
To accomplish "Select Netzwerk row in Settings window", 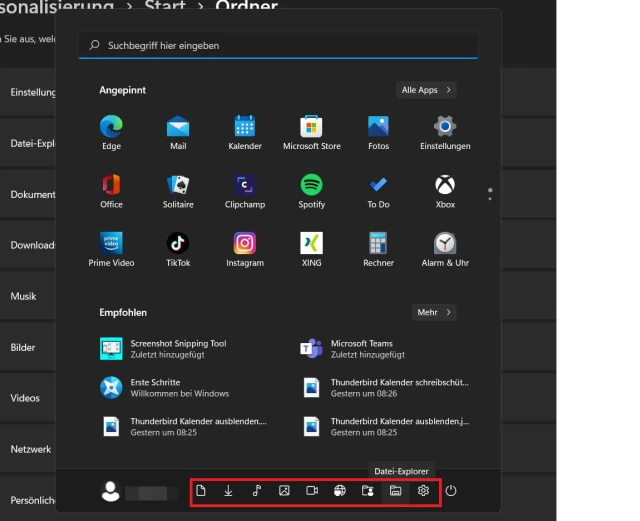I will pos(28,449).
